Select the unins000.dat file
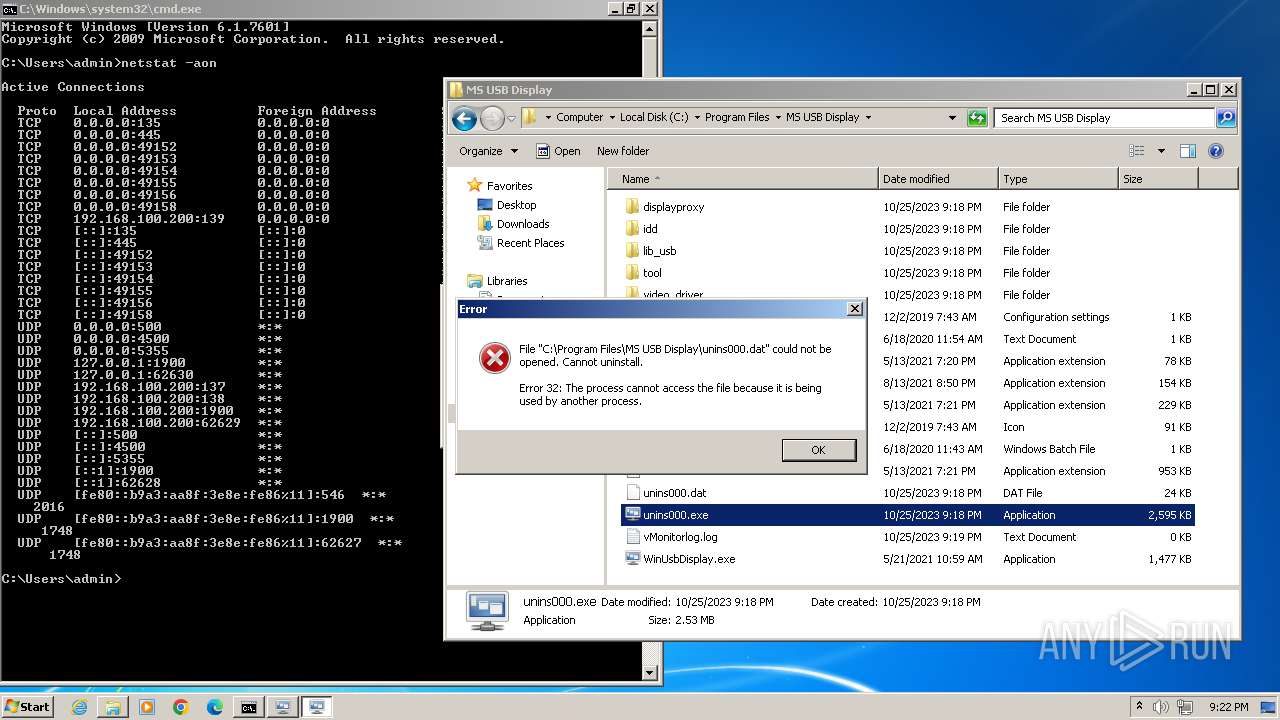Viewport: 1280px width, 720px height. (674, 493)
